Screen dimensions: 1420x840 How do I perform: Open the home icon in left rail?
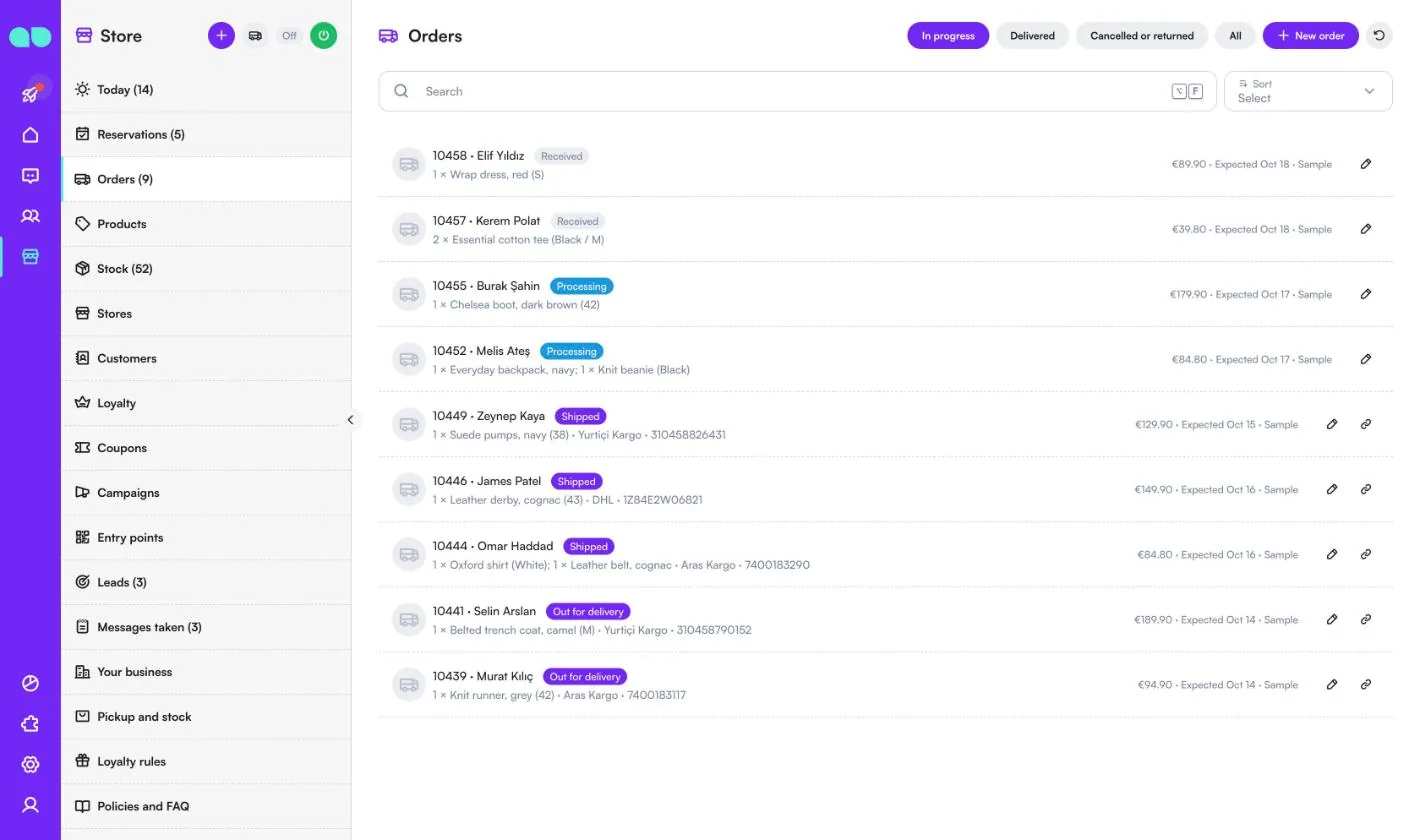(x=30, y=135)
